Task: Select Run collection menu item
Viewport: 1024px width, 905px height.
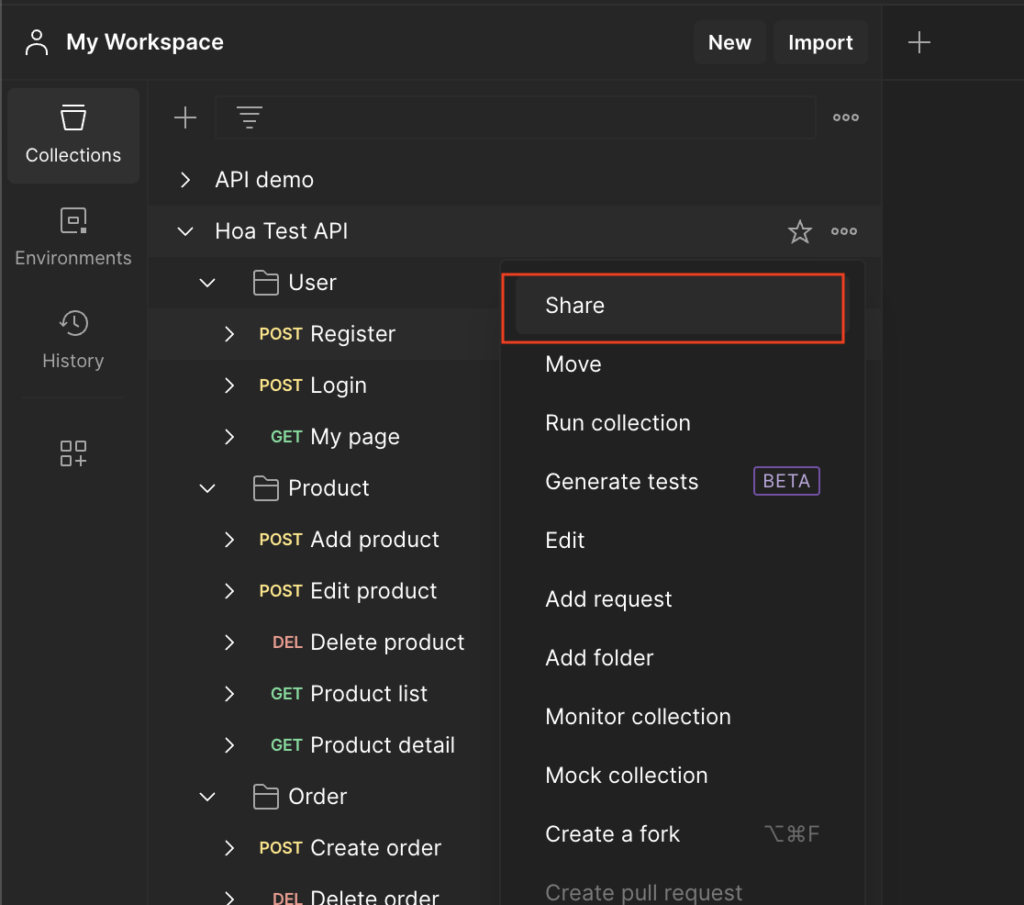Action: point(682,423)
